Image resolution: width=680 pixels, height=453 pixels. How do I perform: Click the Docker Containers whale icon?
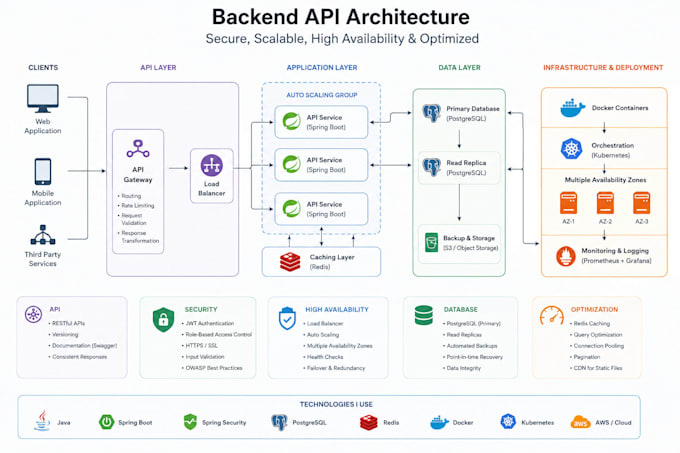(572, 108)
